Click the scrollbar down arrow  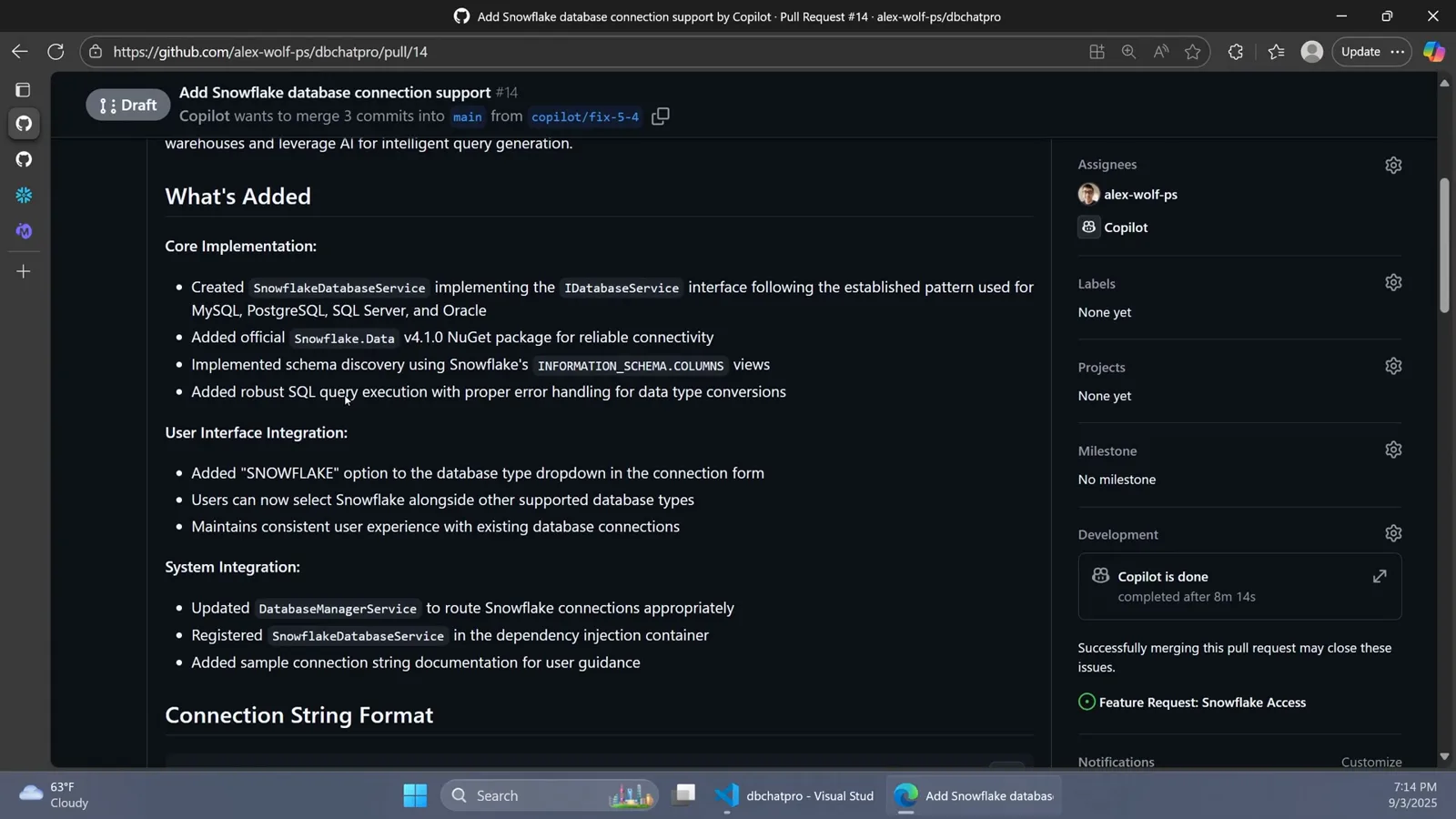point(1444,757)
